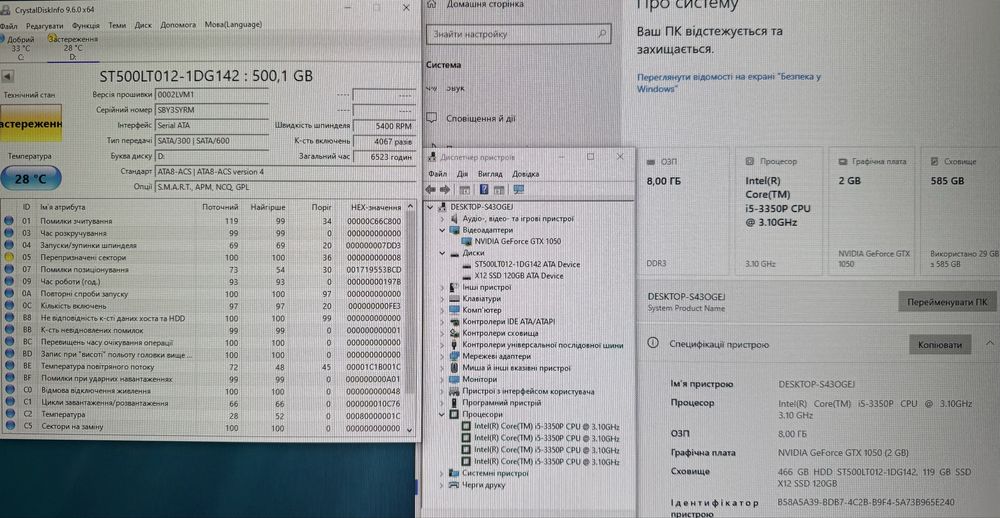This screenshot has height=518, width=1000.
Task: Click the blue status dot for attribute 01
Action: (x=9, y=221)
